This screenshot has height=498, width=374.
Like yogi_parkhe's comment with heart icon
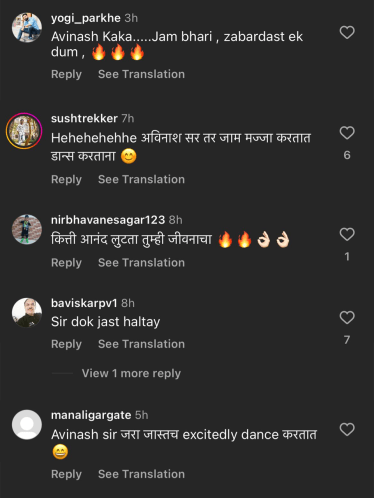click(x=347, y=33)
